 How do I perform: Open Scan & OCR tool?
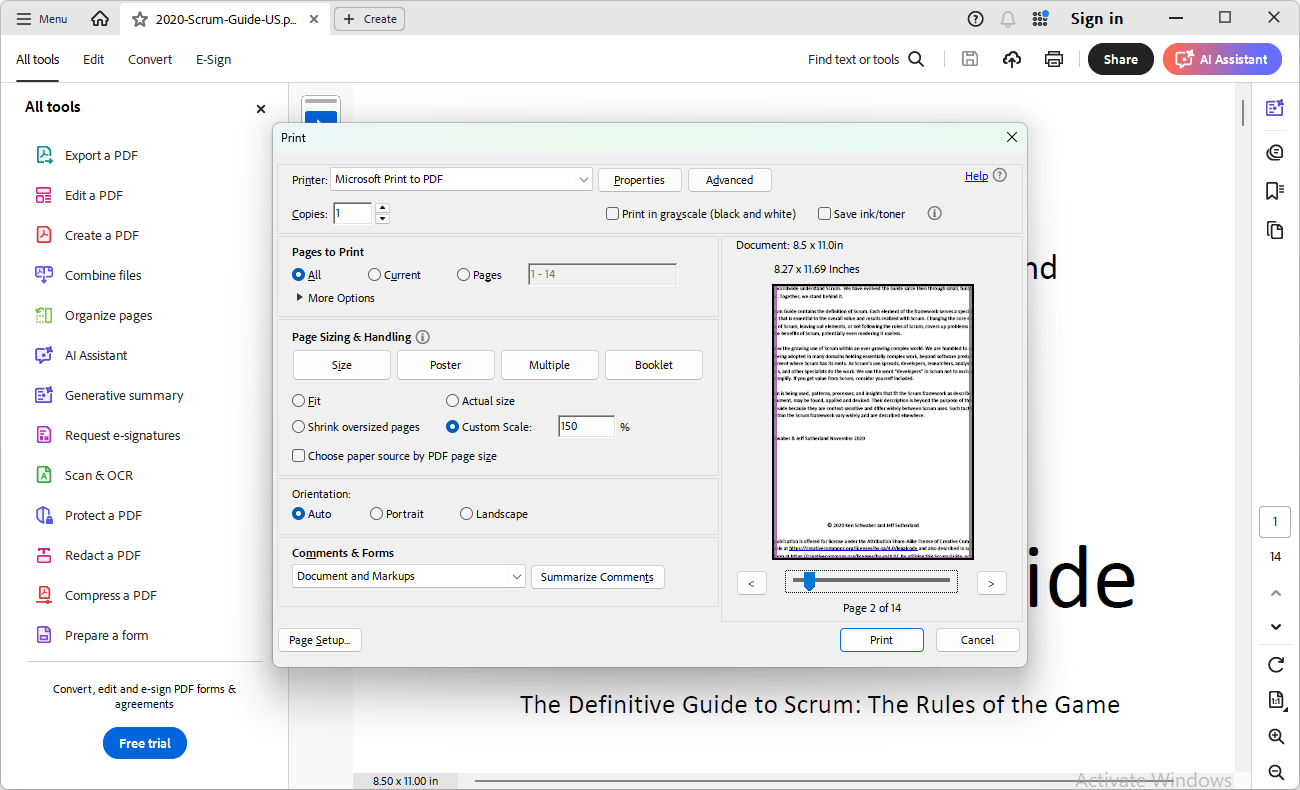pos(98,475)
